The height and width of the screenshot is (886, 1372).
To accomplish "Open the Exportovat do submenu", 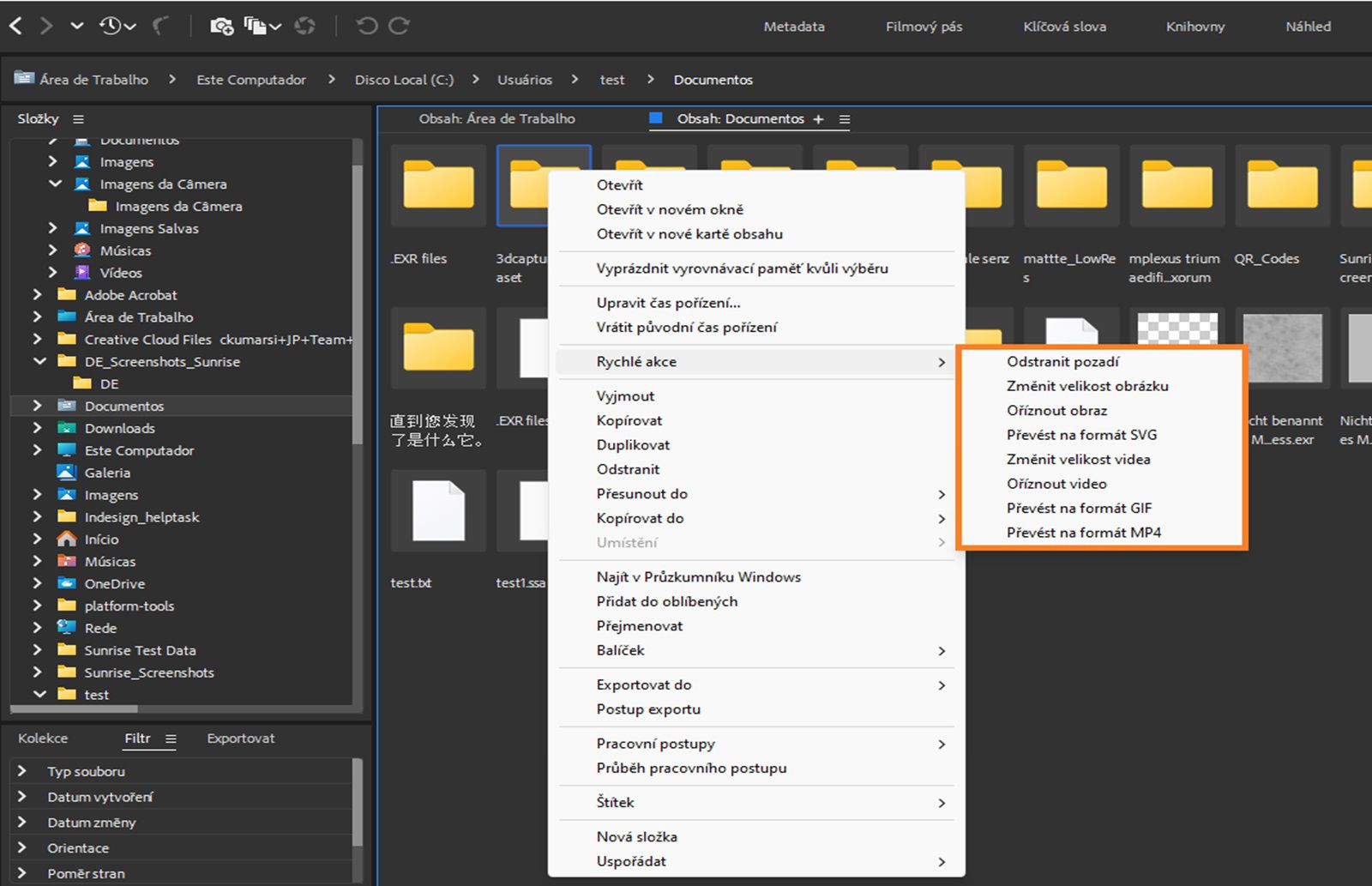I will (756, 684).
